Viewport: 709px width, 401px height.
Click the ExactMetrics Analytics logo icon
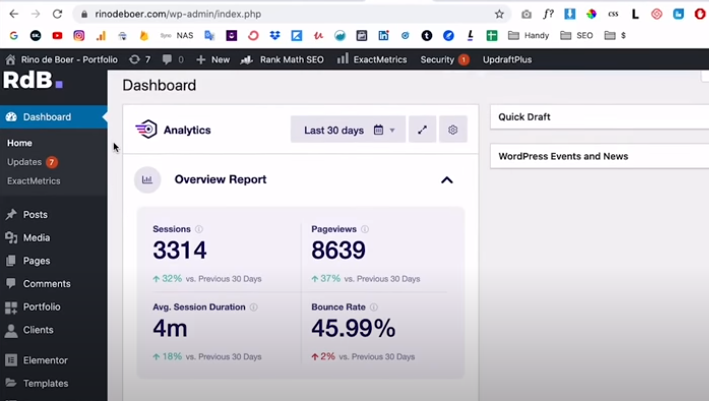pos(146,129)
